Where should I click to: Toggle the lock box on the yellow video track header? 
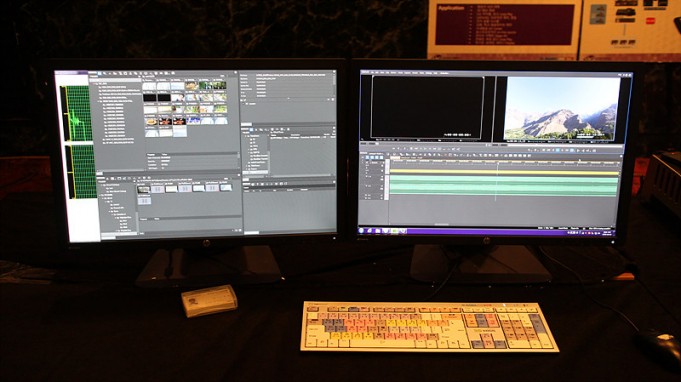coord(383,172)
